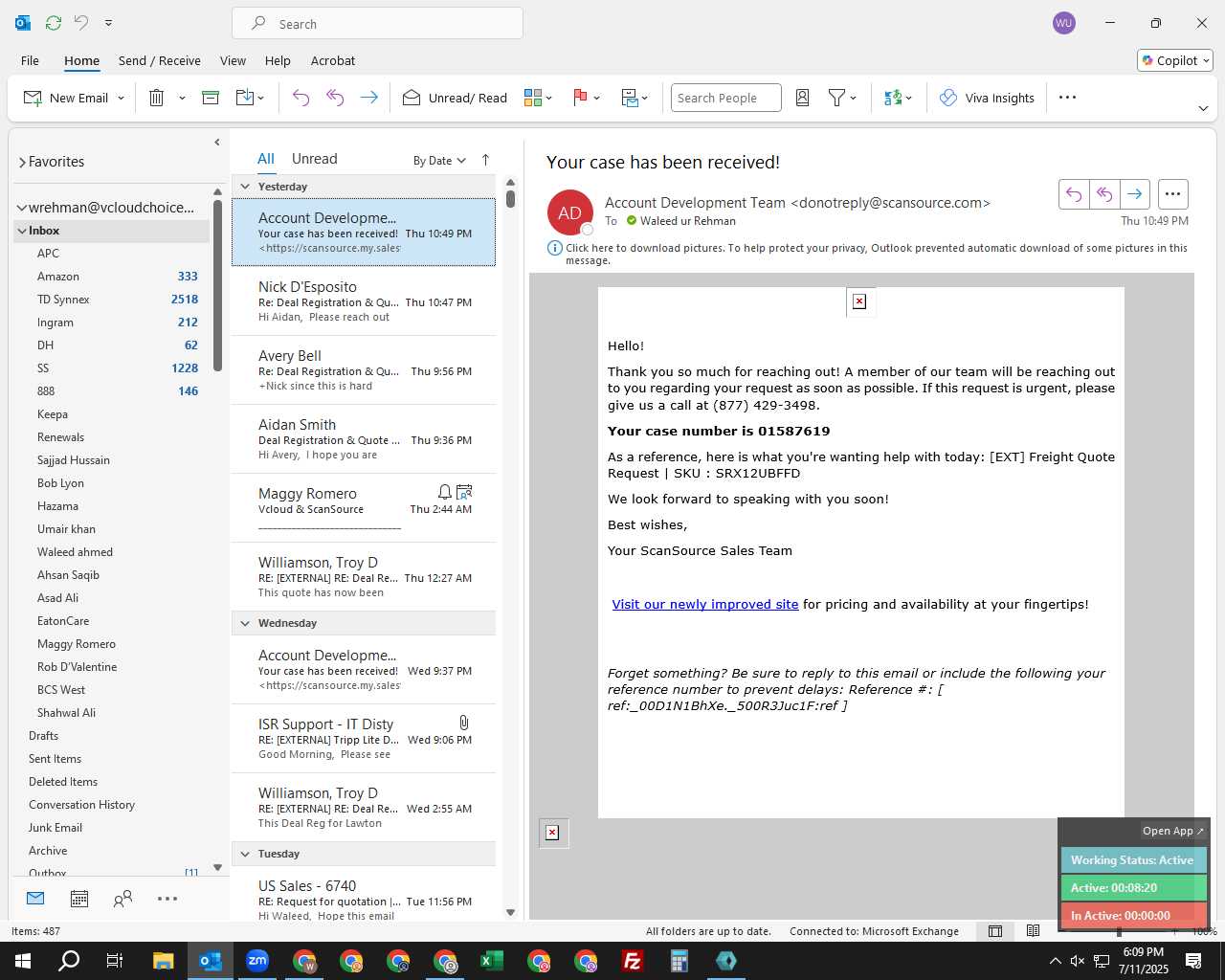Click Open App button in tracker widget

[x=1173, y=831]
